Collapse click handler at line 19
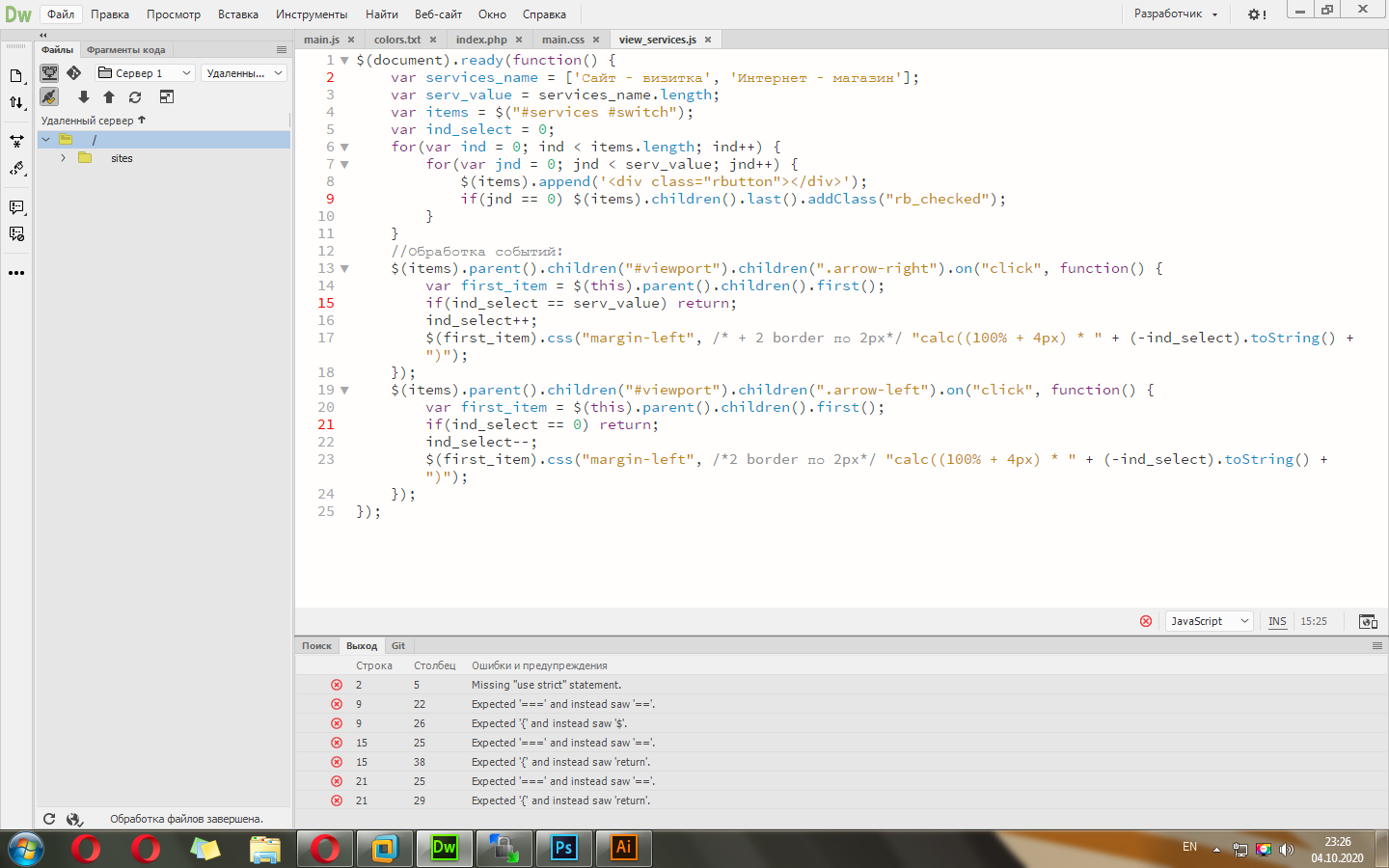The height and width of the screenshot is (868, 1389). [344, 391]
